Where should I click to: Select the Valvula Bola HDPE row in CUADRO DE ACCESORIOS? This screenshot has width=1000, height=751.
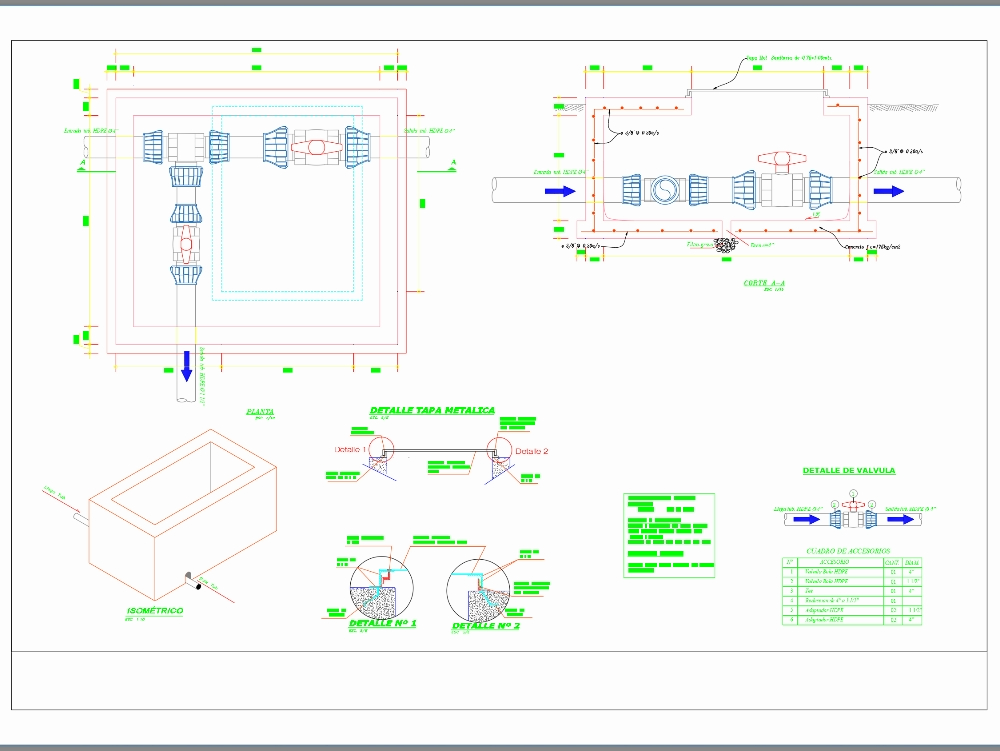[826, 571]
